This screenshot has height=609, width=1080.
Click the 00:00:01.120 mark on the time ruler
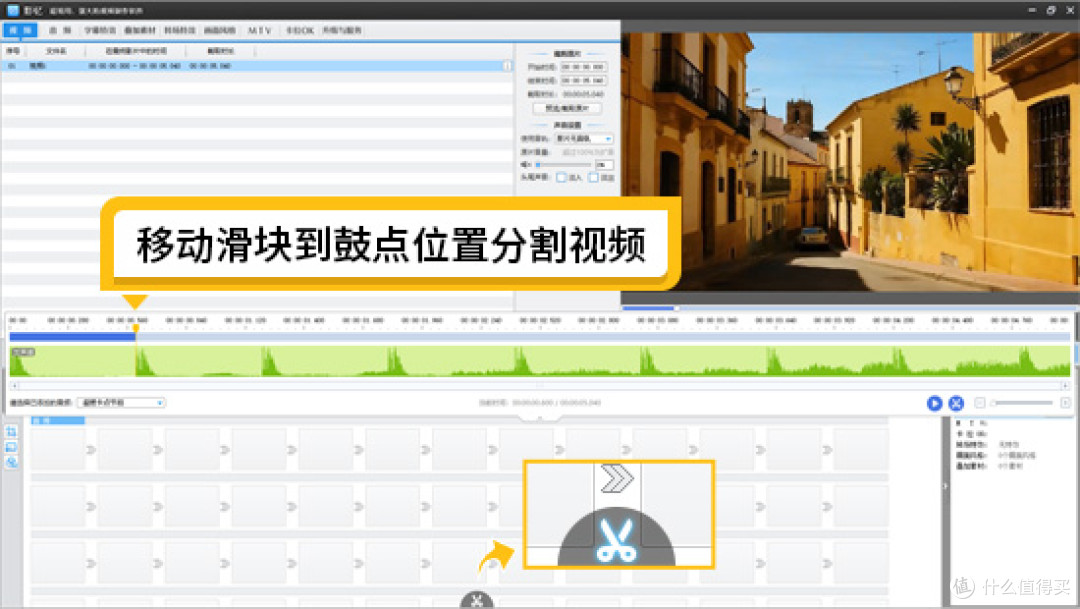[x=246, y=320]
